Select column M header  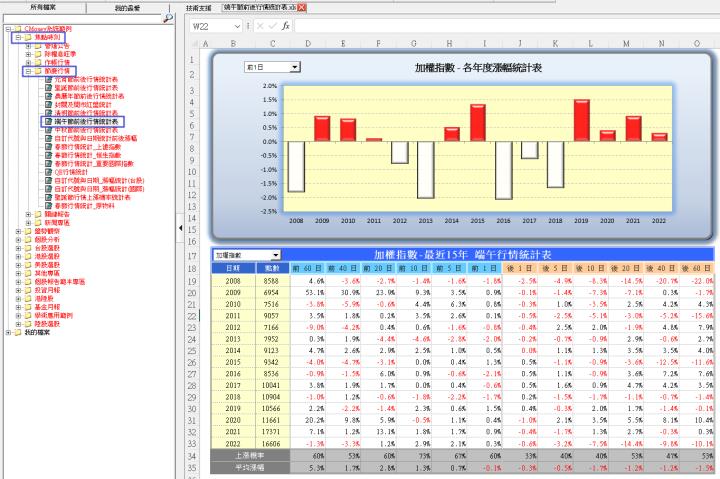(626, 44)
